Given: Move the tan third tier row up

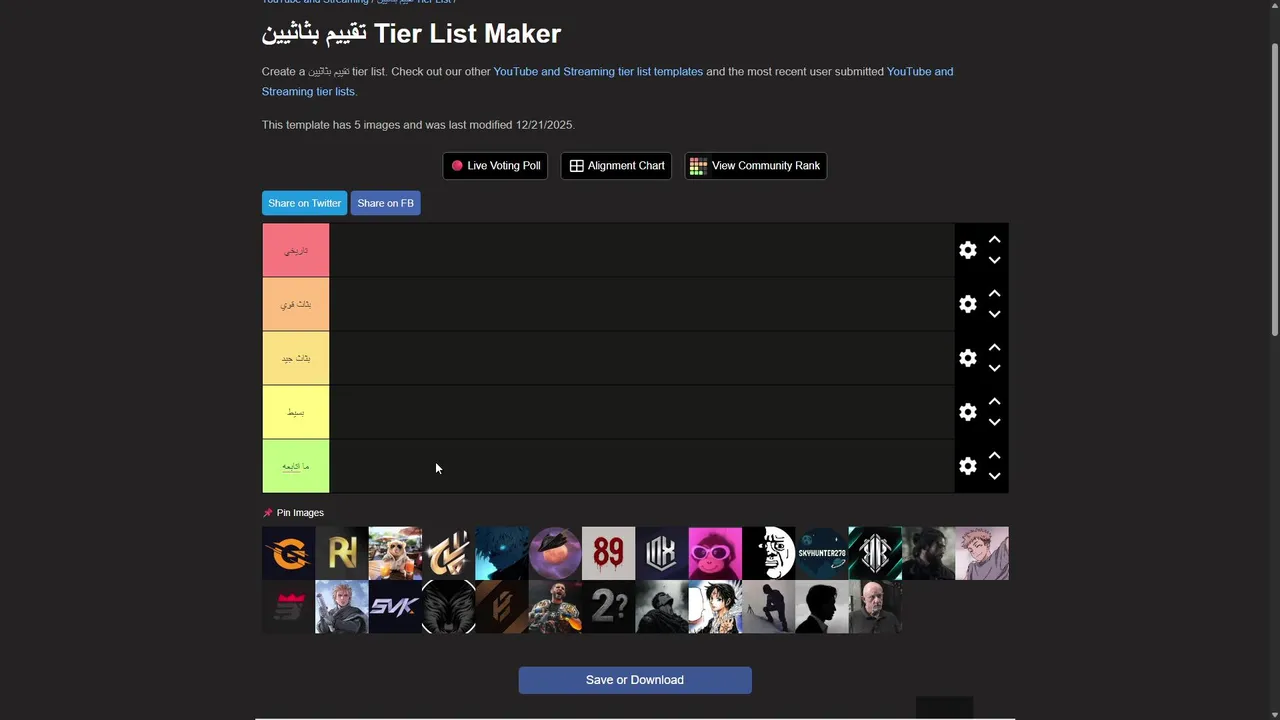Looking at the screenshot, I should pyautogui.click(x=994, y=348).
